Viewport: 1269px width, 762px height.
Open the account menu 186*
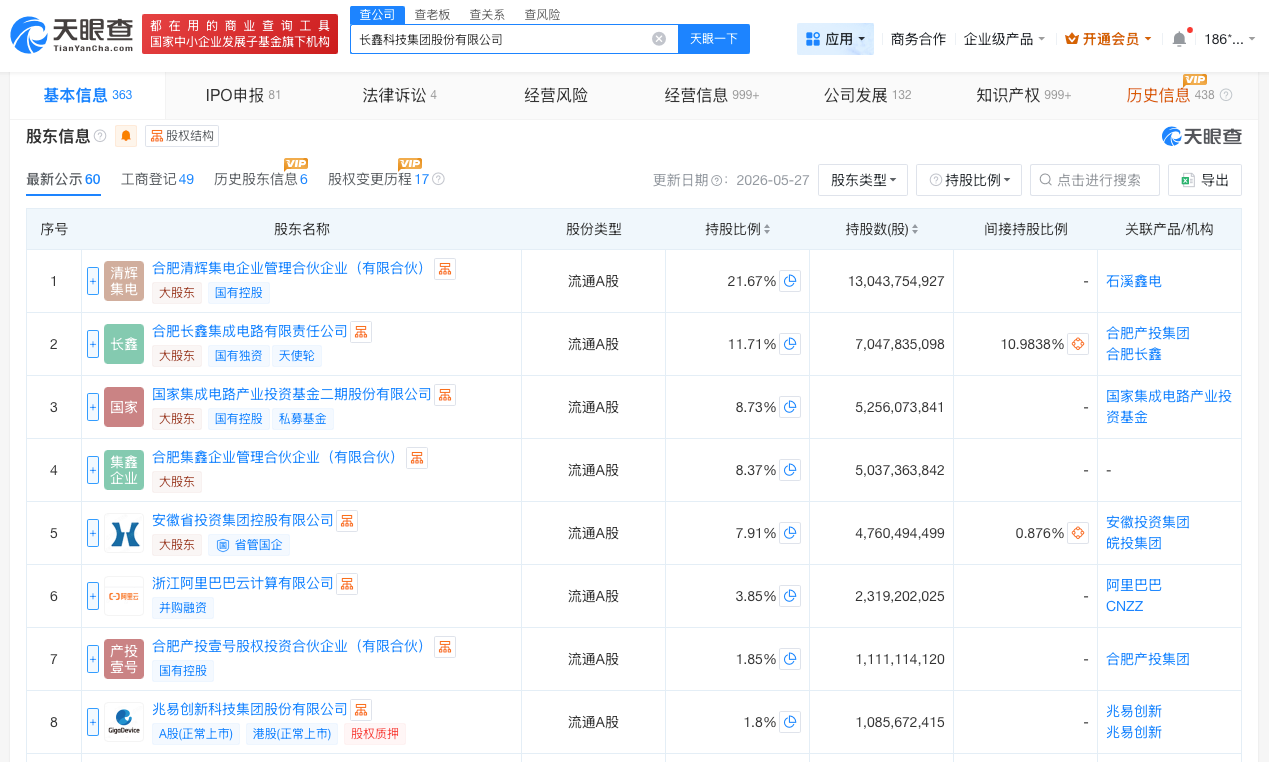pyautogui.click(x=1230, y=39)
